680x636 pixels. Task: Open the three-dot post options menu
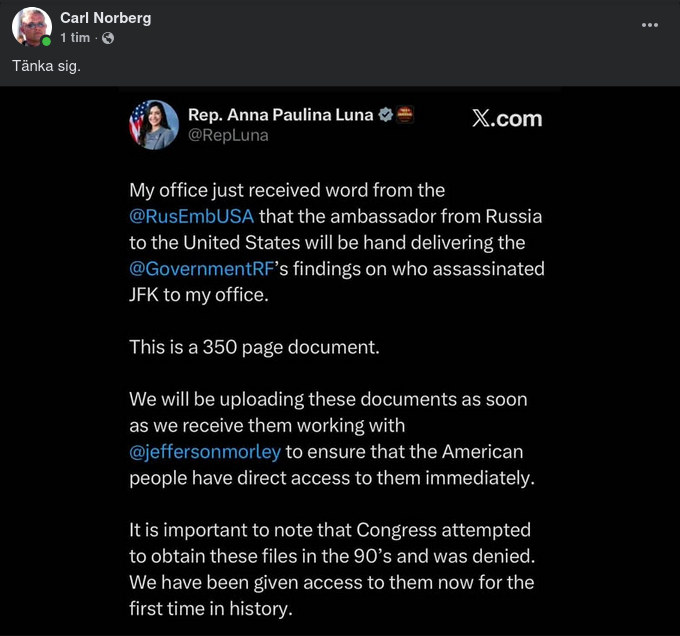(x=650, y=25)
